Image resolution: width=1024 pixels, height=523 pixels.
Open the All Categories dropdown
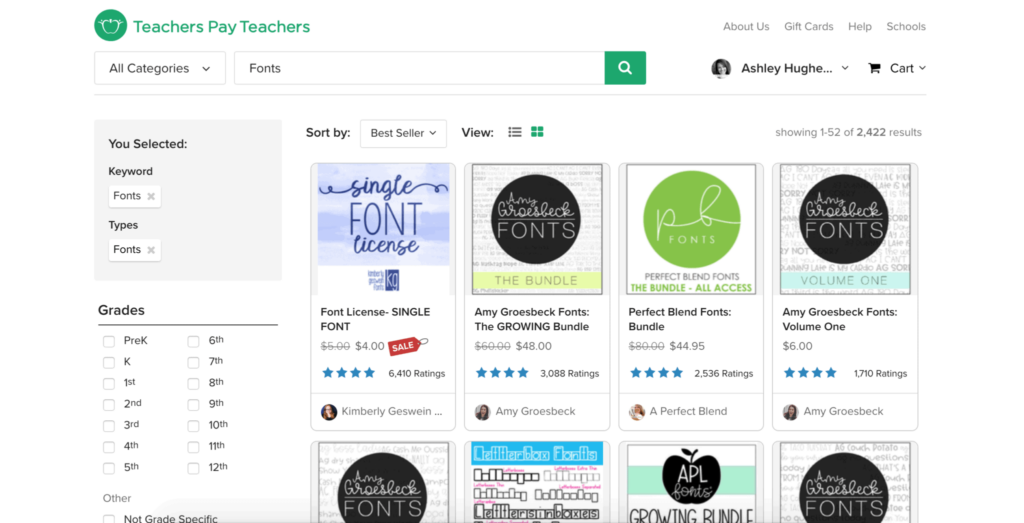pos(160,68)
